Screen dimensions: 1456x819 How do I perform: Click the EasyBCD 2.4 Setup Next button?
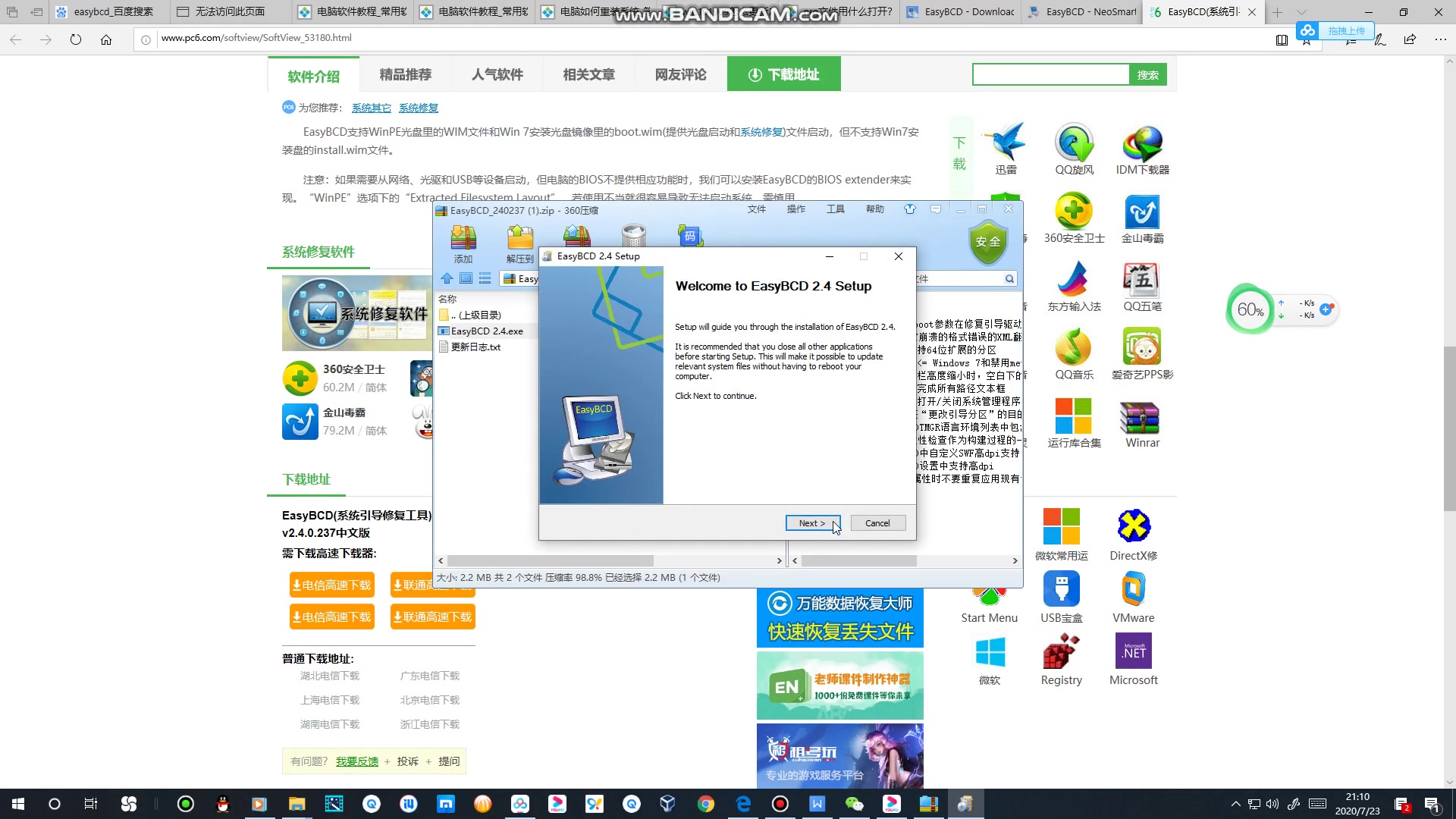[812, 523]
